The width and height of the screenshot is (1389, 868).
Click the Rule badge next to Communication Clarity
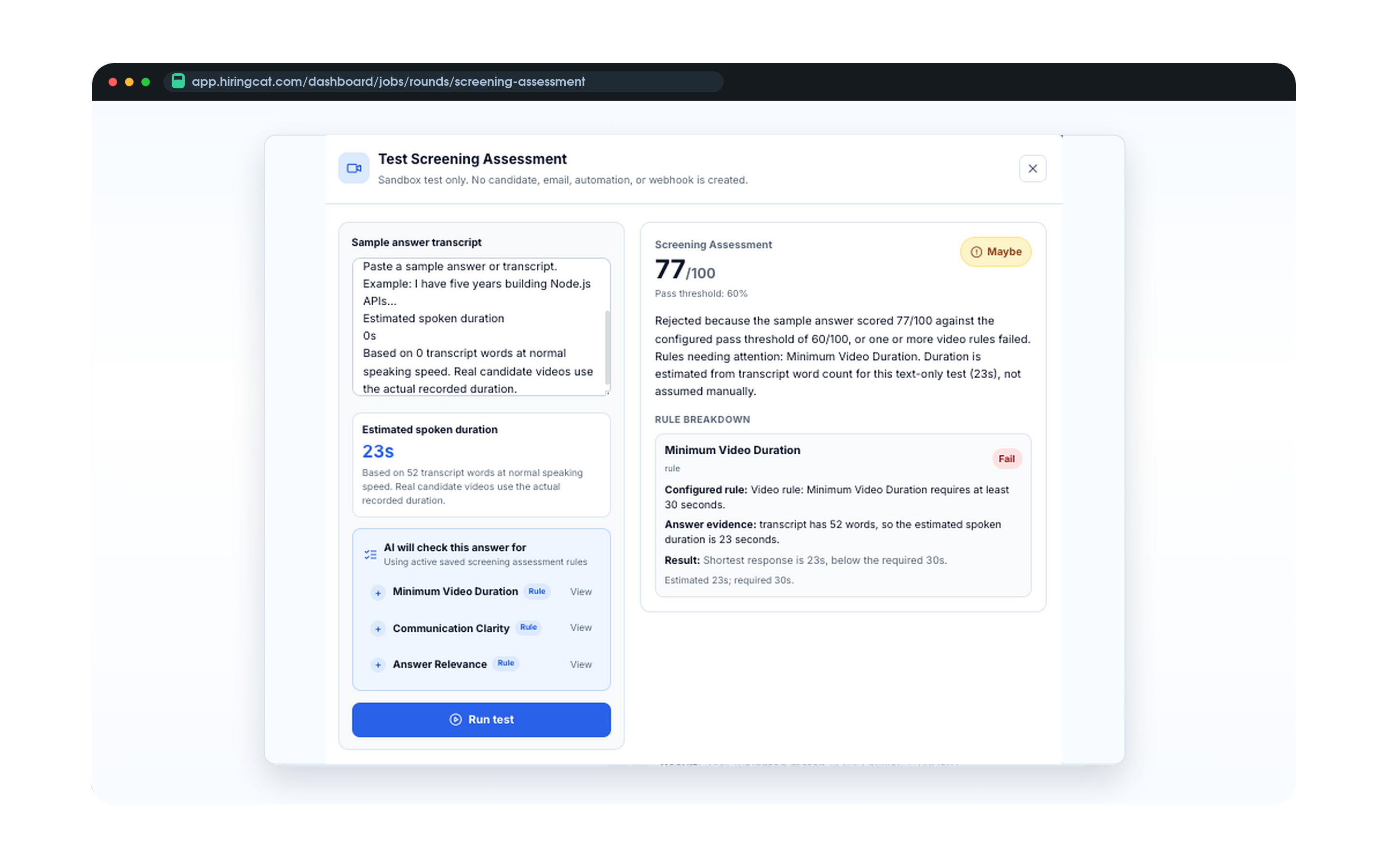click(x=528, y=627)
